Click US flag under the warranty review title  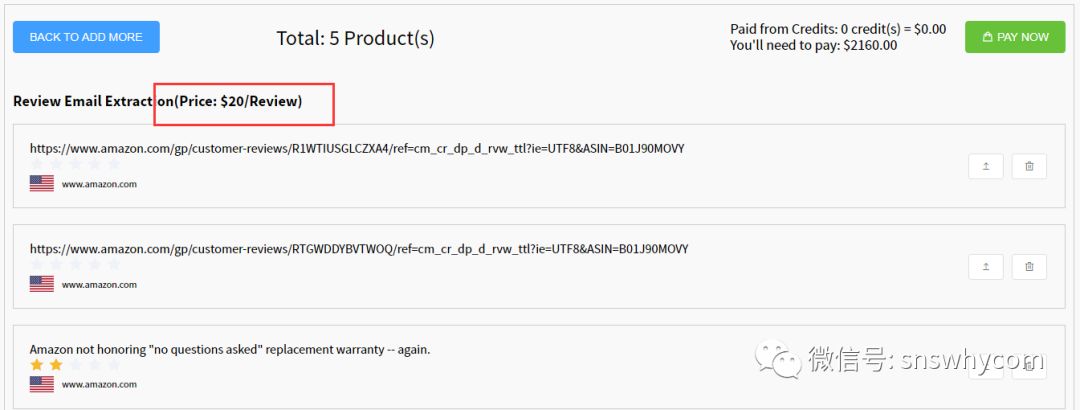click(x=42, y=384)
